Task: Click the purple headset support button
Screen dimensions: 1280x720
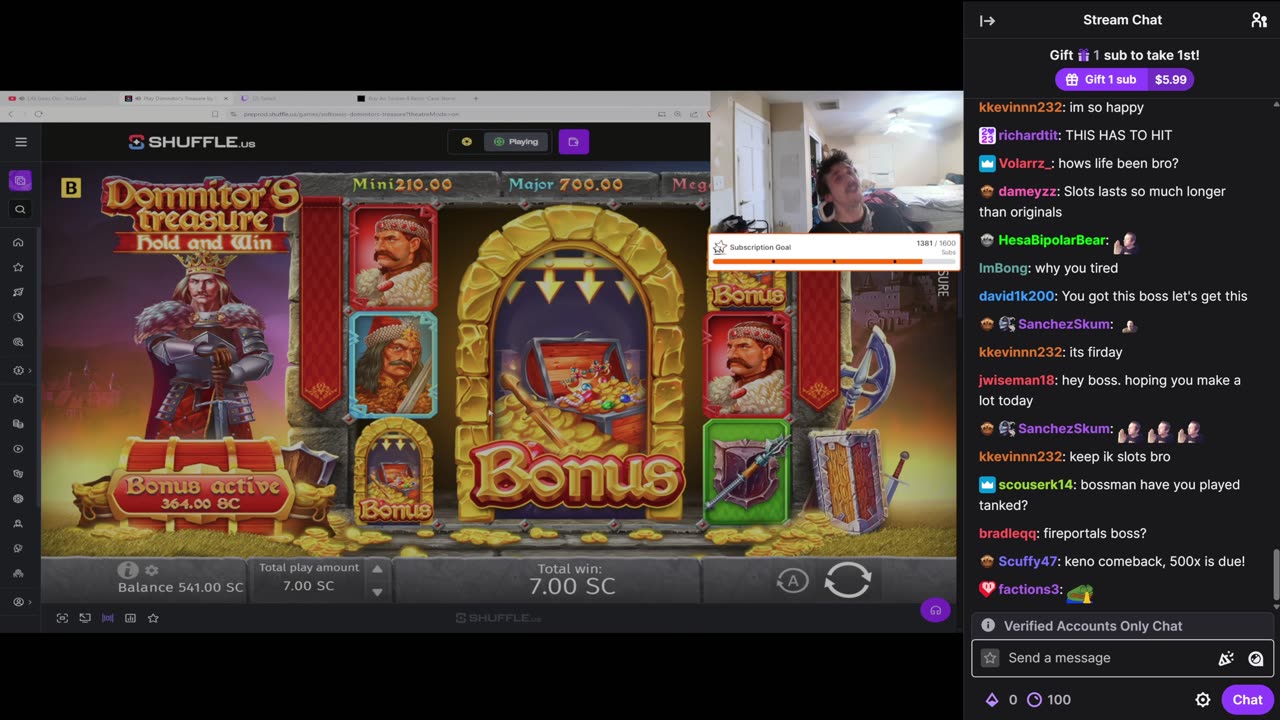Action: pos(935,609)
